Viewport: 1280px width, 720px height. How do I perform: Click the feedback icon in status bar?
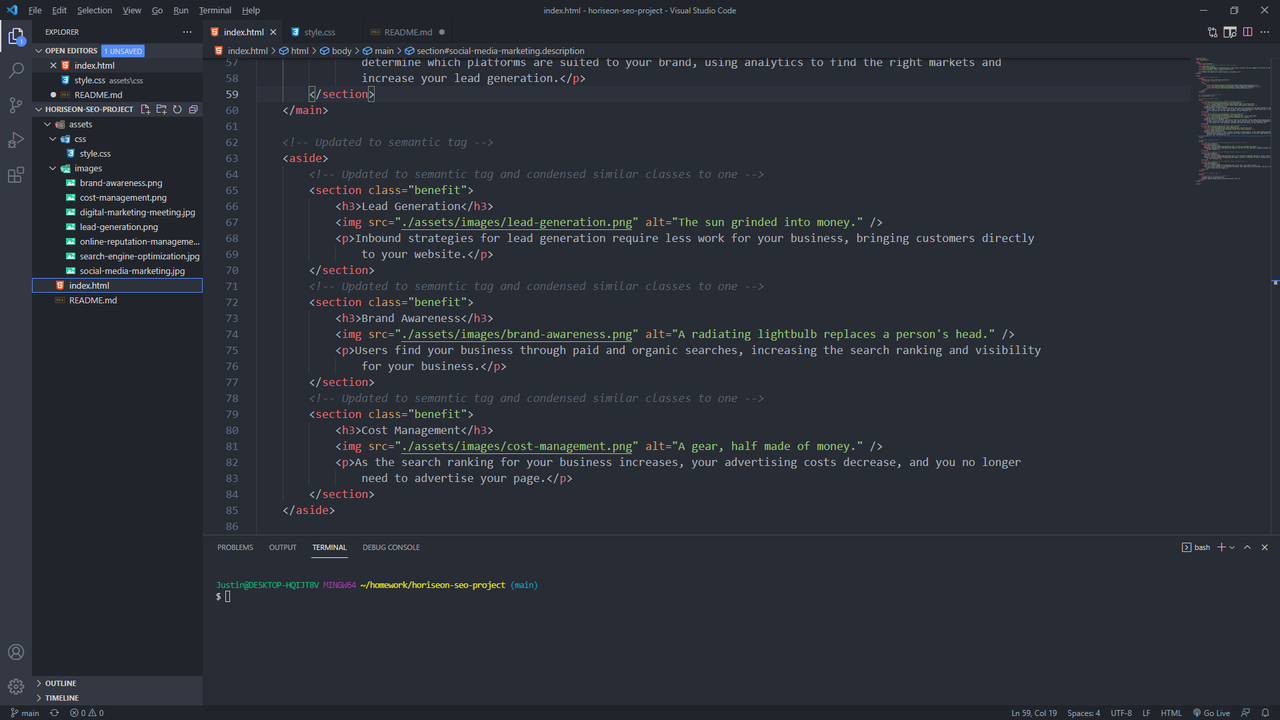point(1246,713)
